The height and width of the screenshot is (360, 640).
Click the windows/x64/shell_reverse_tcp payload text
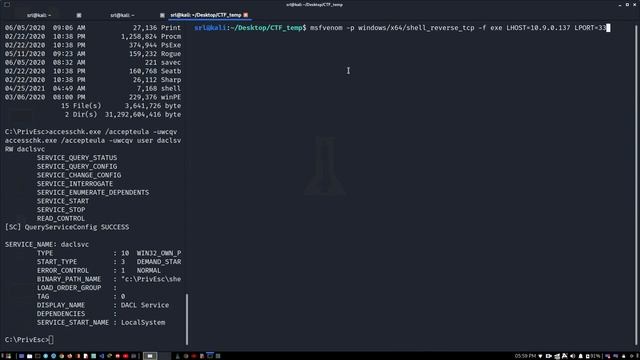click(x=416, y=28)
